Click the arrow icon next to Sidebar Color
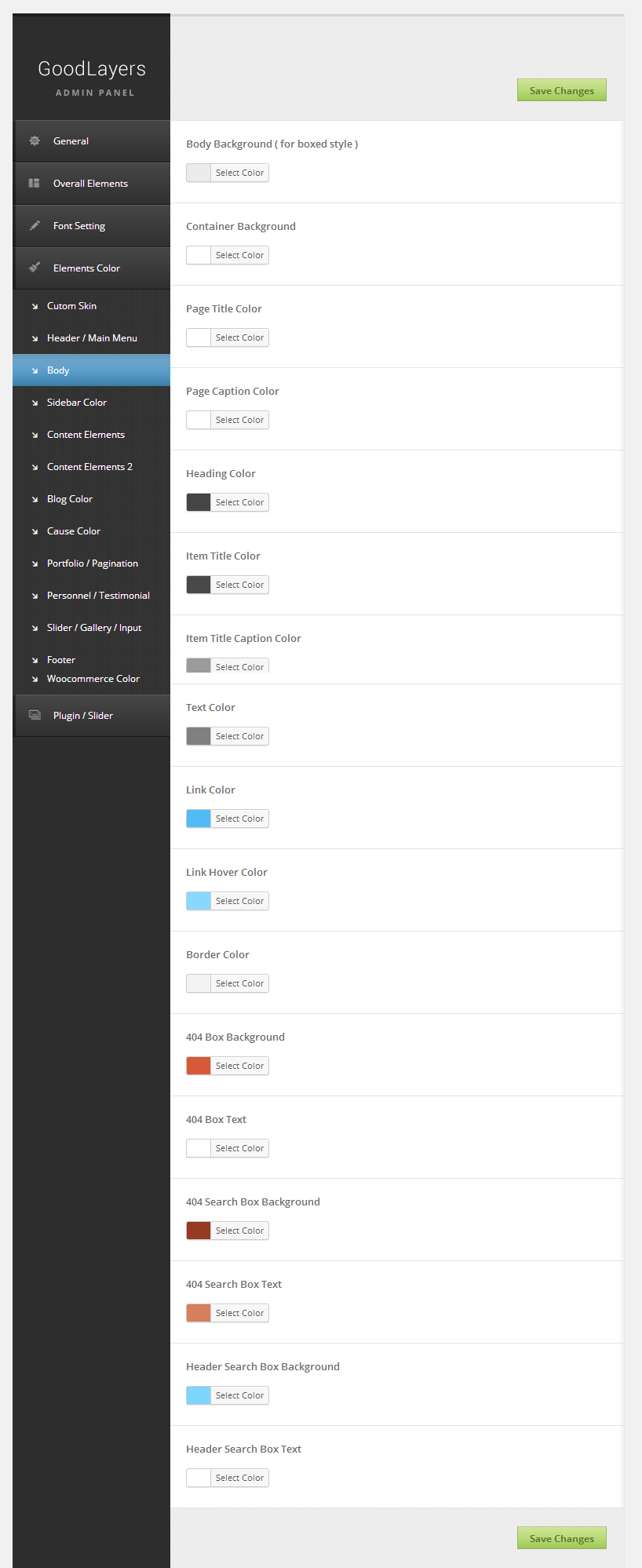The image size is (642, 1568). (x=35, y=403)
